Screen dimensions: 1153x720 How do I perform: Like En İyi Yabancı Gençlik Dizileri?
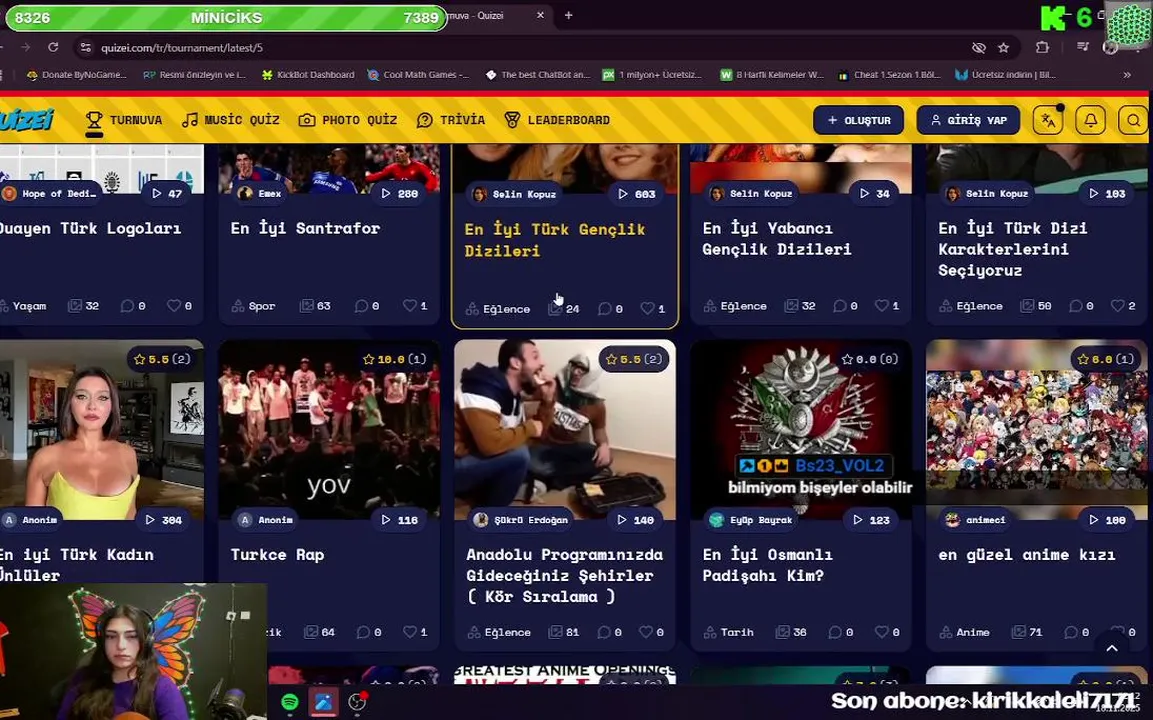[887, 305]
